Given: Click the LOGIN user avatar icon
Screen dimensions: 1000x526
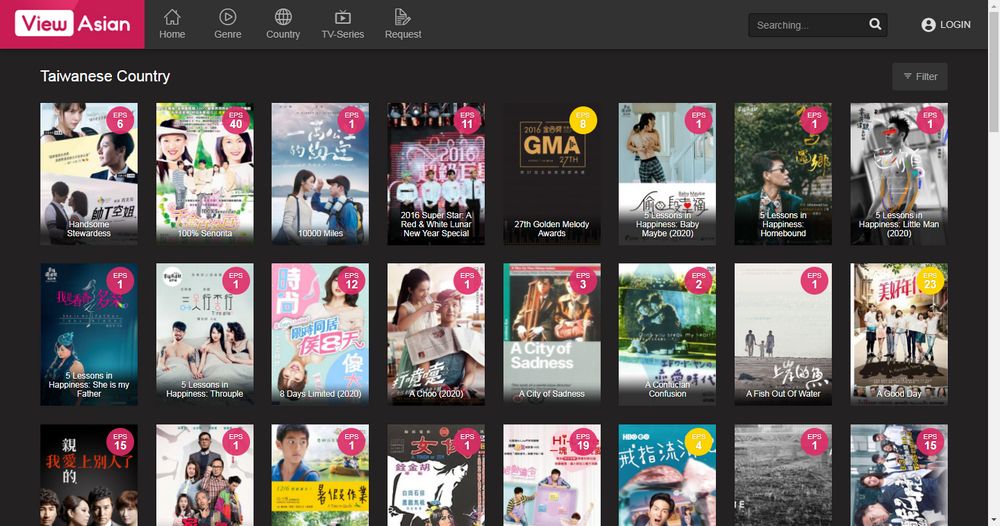Looking at the screenshot, I should click(x=928, y=25).
